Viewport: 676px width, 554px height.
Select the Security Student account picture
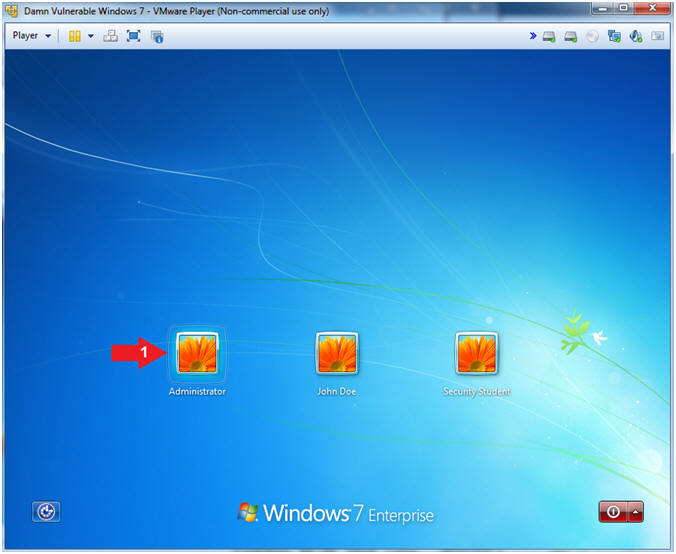476,353
